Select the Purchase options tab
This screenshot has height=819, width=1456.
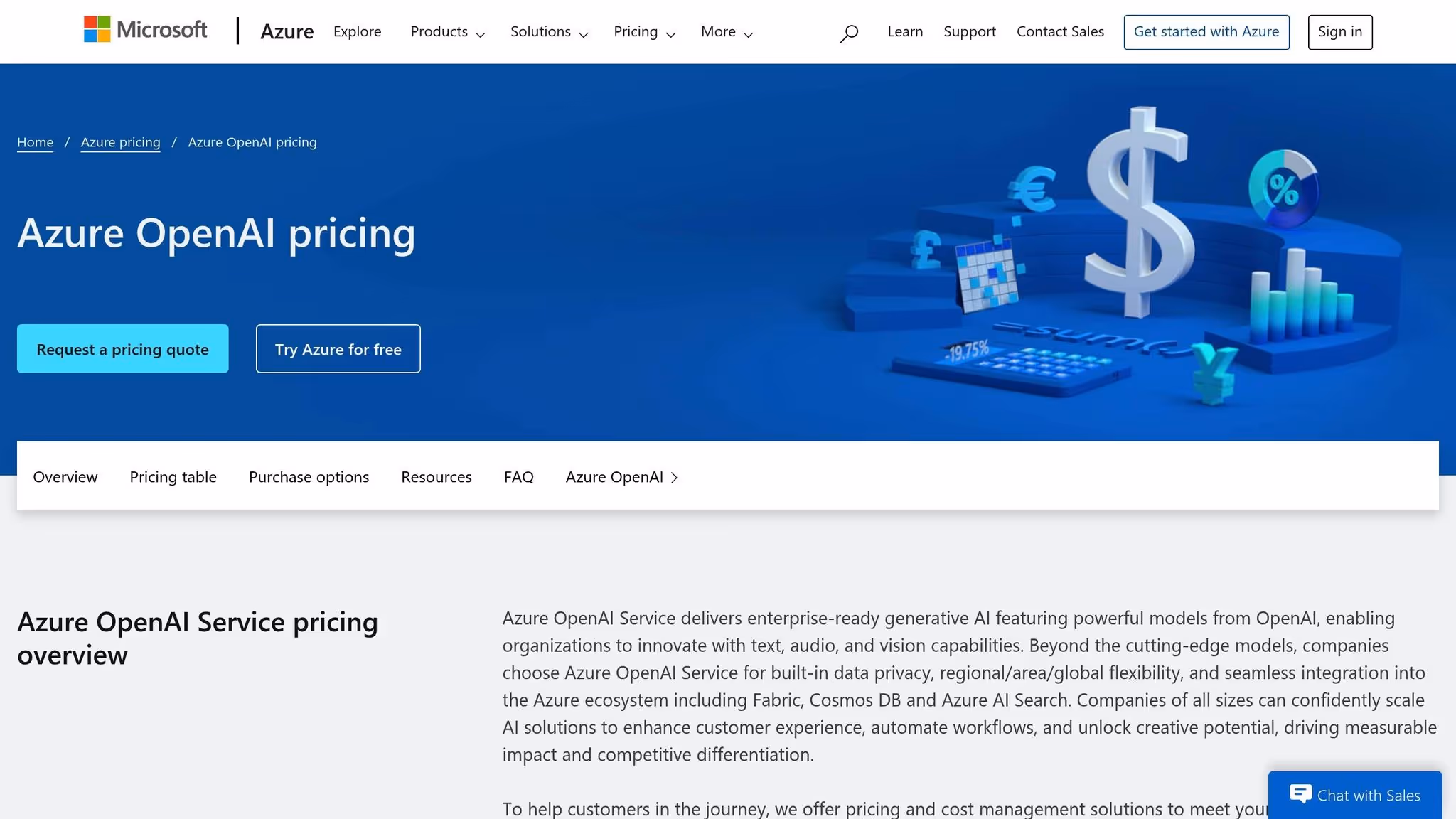[x=308, y=477]
